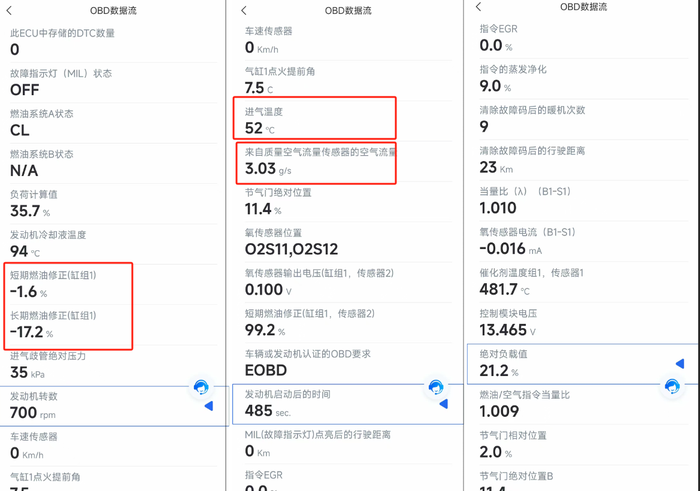Select the 发动机冷却液温度 94 °C item
This screenshot has height=491, width=700.
tap(110, 243)
